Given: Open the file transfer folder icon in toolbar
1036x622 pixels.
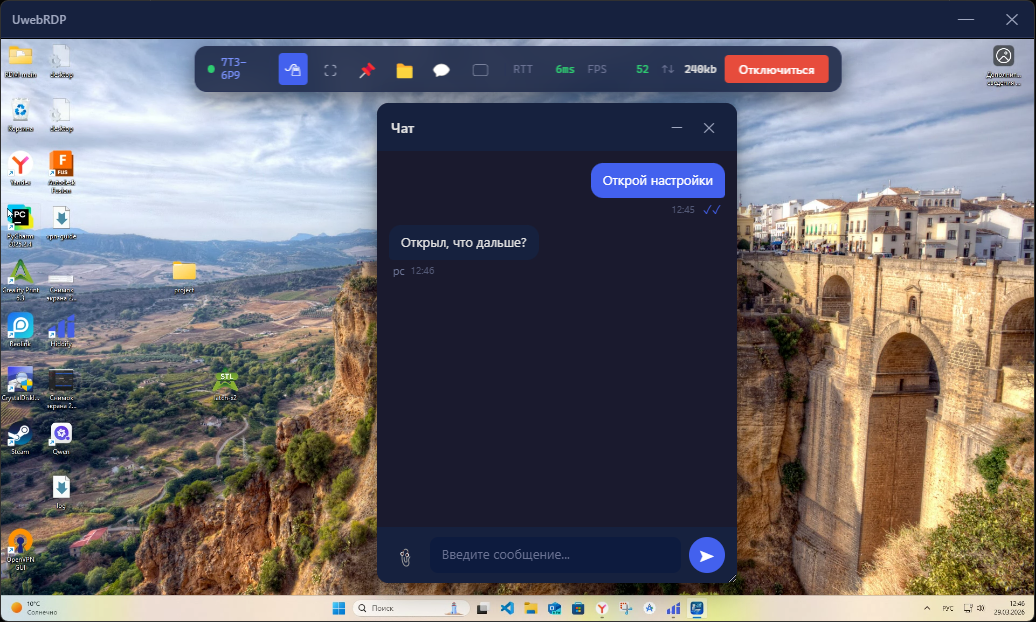Looking at the screenshot, I should coord(403,69).
